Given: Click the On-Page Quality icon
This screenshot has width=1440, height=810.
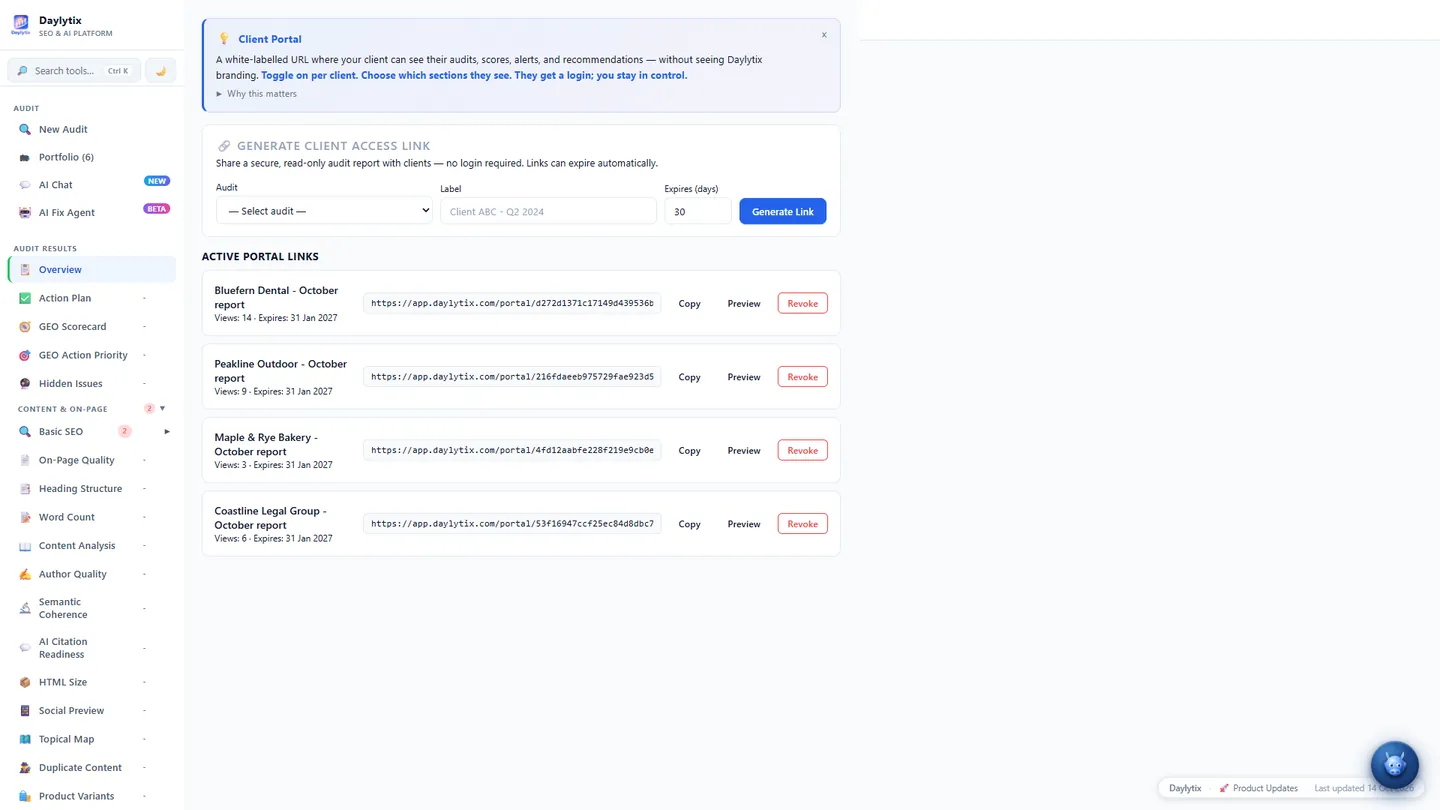Looking at the screenshot, I should [25, 460].
